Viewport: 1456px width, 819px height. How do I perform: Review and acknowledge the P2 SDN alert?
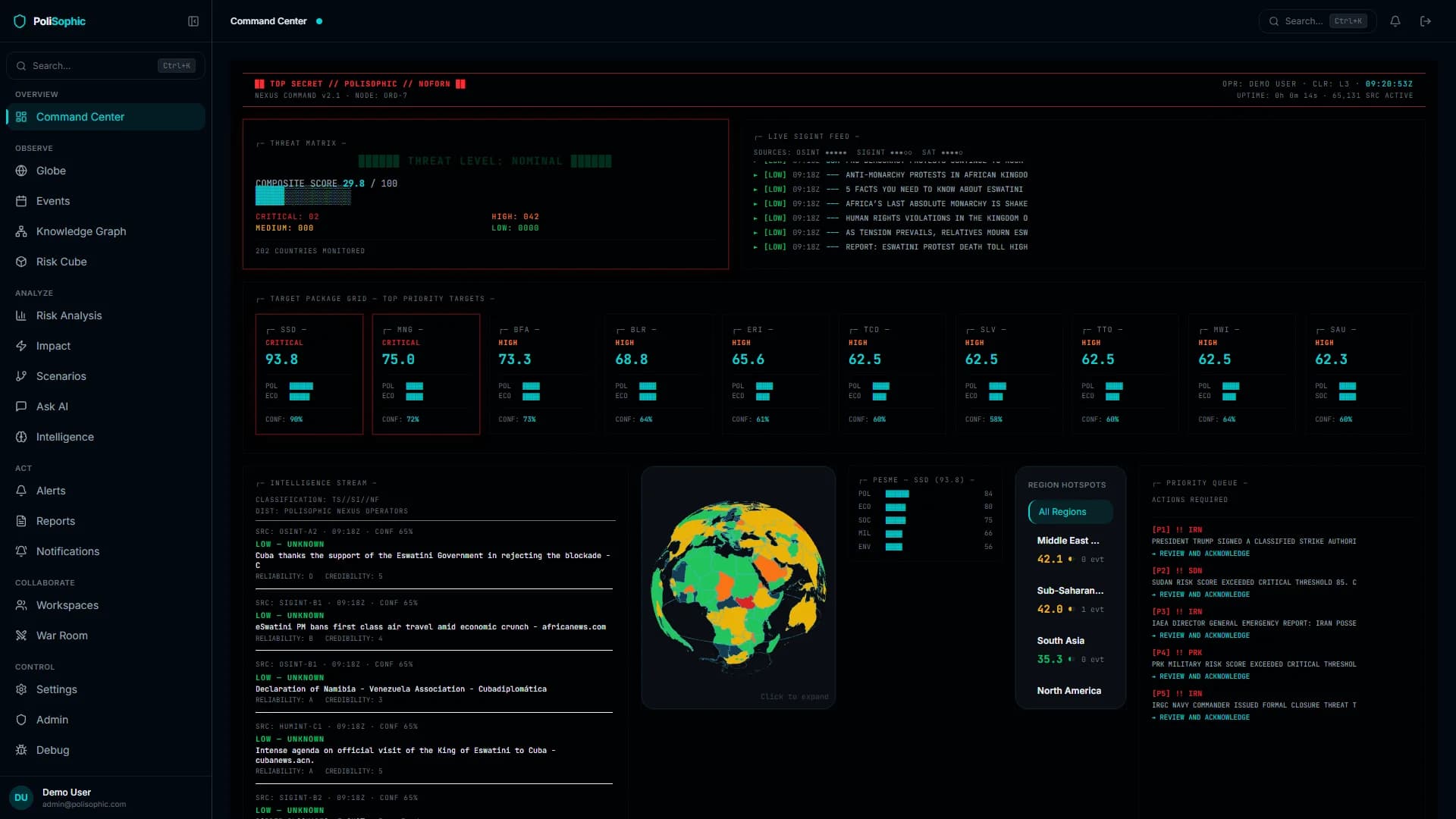point(1201,595)
